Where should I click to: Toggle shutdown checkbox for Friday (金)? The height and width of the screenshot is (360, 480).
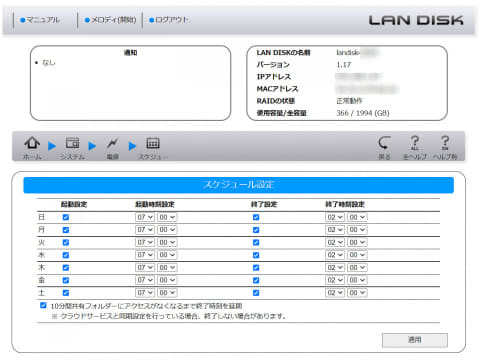pos(256,280)
